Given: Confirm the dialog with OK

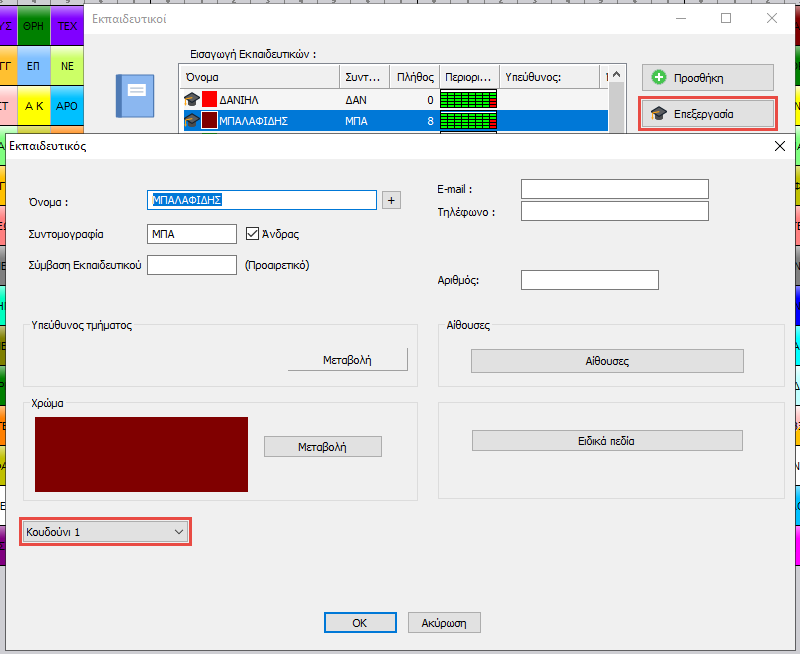Looking at the screenshot, I should tap(360, 622).
